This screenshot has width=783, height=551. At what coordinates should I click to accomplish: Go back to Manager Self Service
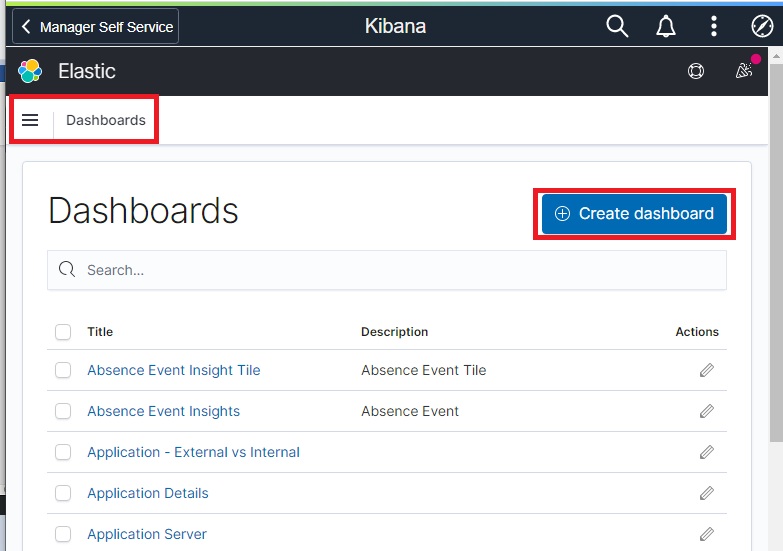click(x=96, y=27)
